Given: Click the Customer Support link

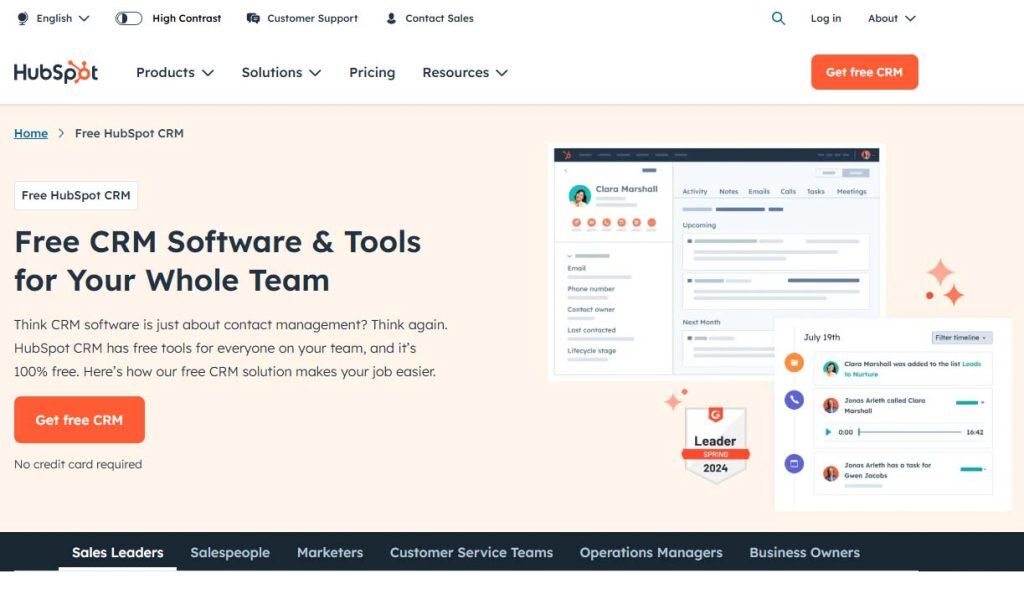Looking at the screenshot, I should pos(312,18).
